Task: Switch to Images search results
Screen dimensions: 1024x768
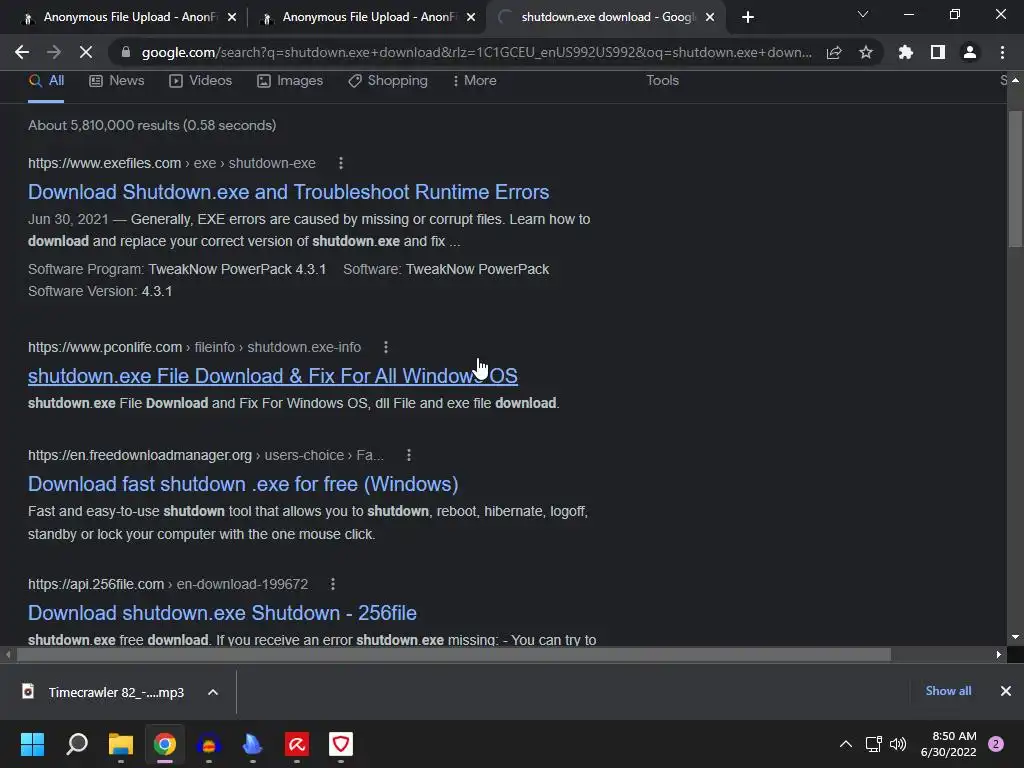Action: pyautogui.click(x=290, y=81)
